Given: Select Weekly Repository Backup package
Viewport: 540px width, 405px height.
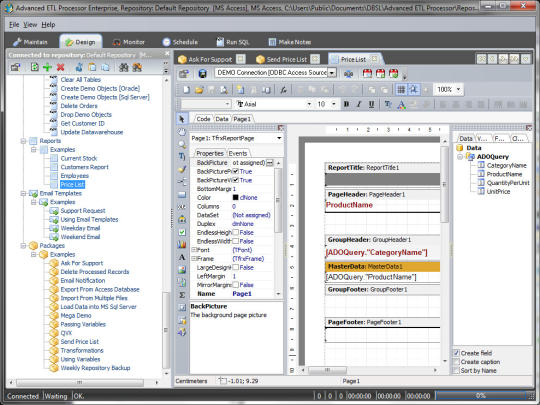Looking at the screenshot, I should (x=95, y=368).
